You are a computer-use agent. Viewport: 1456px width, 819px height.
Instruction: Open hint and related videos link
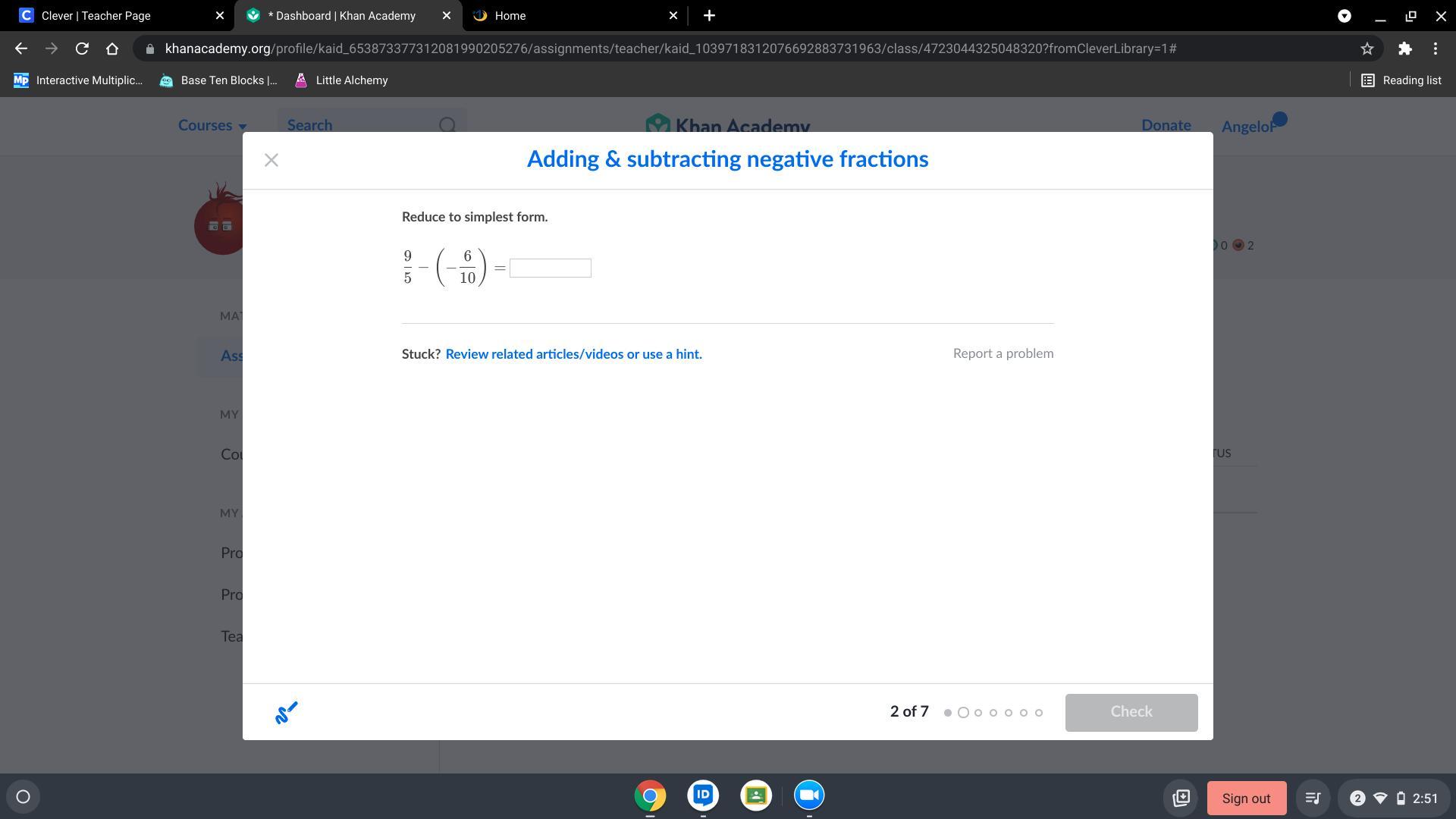click(573, 354)
